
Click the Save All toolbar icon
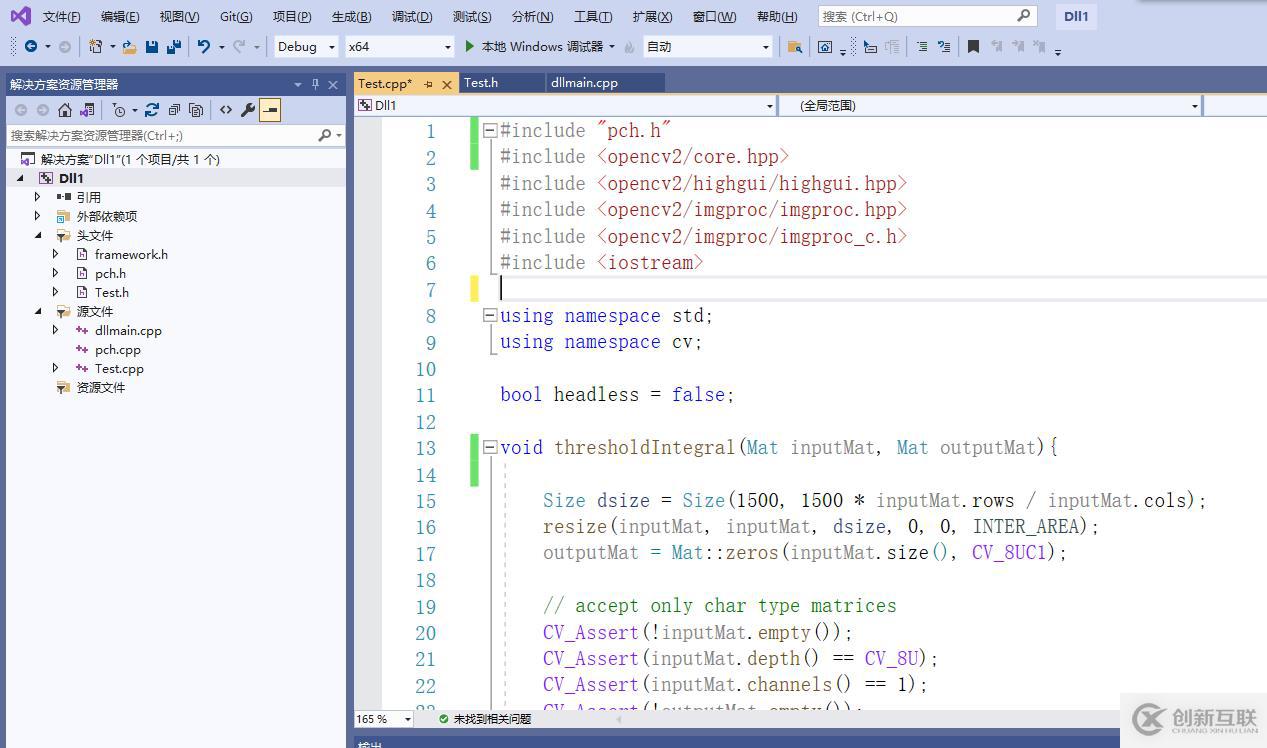173,47
